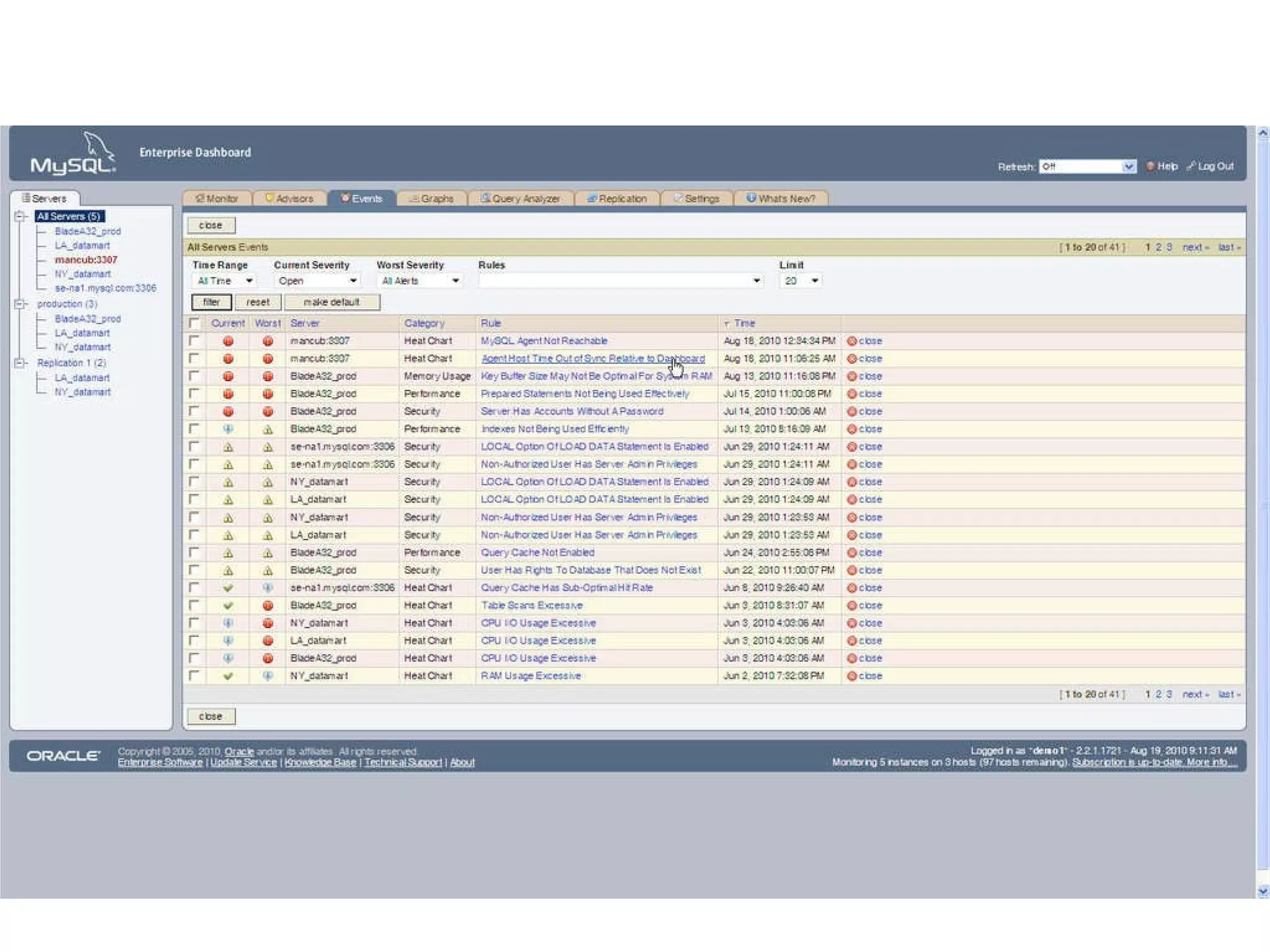Click the Help icon in header
Viewport: 1270px width, 952px height.
pos(1150,166)
